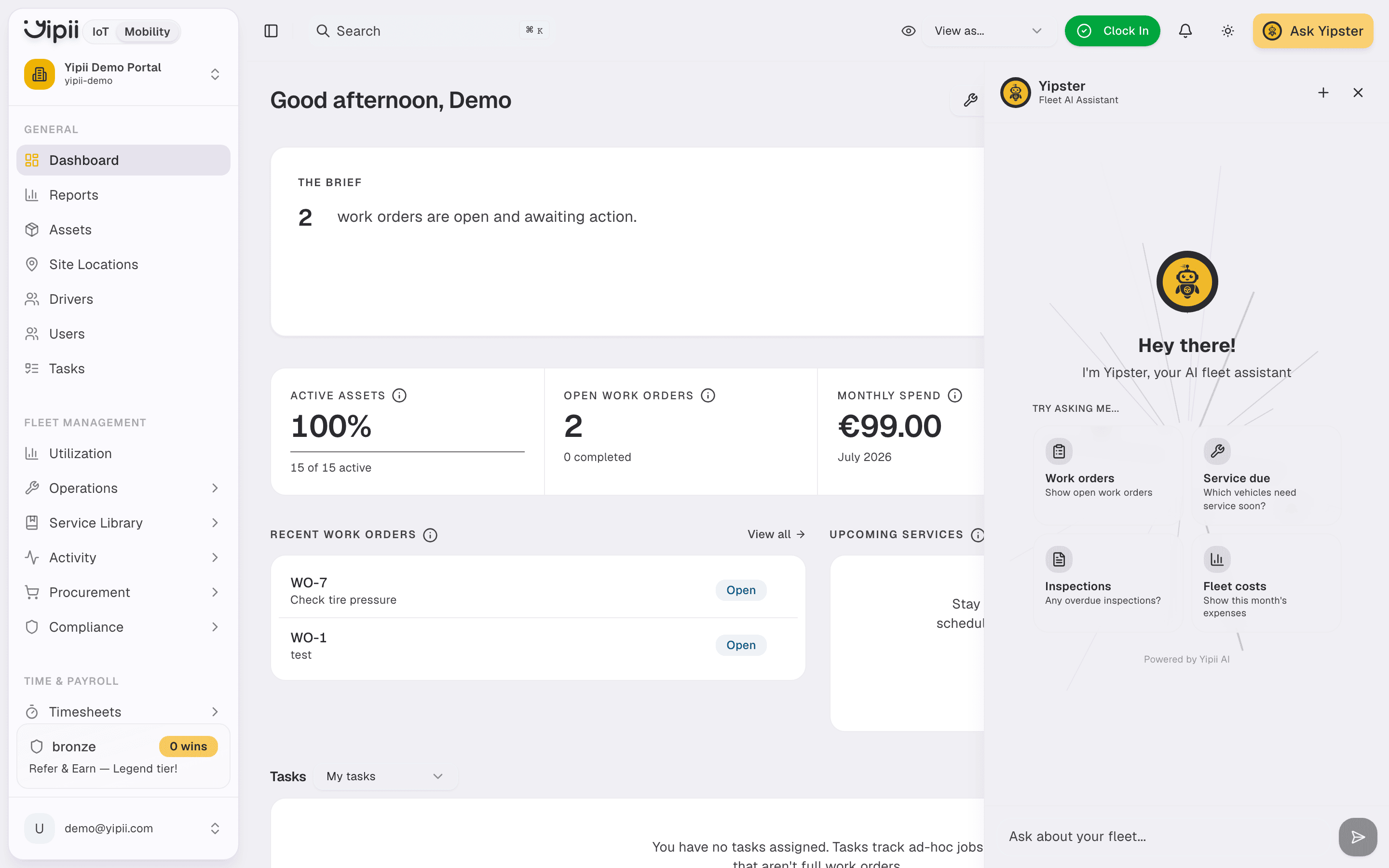Viewport: 1389px width, 868px height.
Task: Click the Clock In button
Action: click(1112, 31)
